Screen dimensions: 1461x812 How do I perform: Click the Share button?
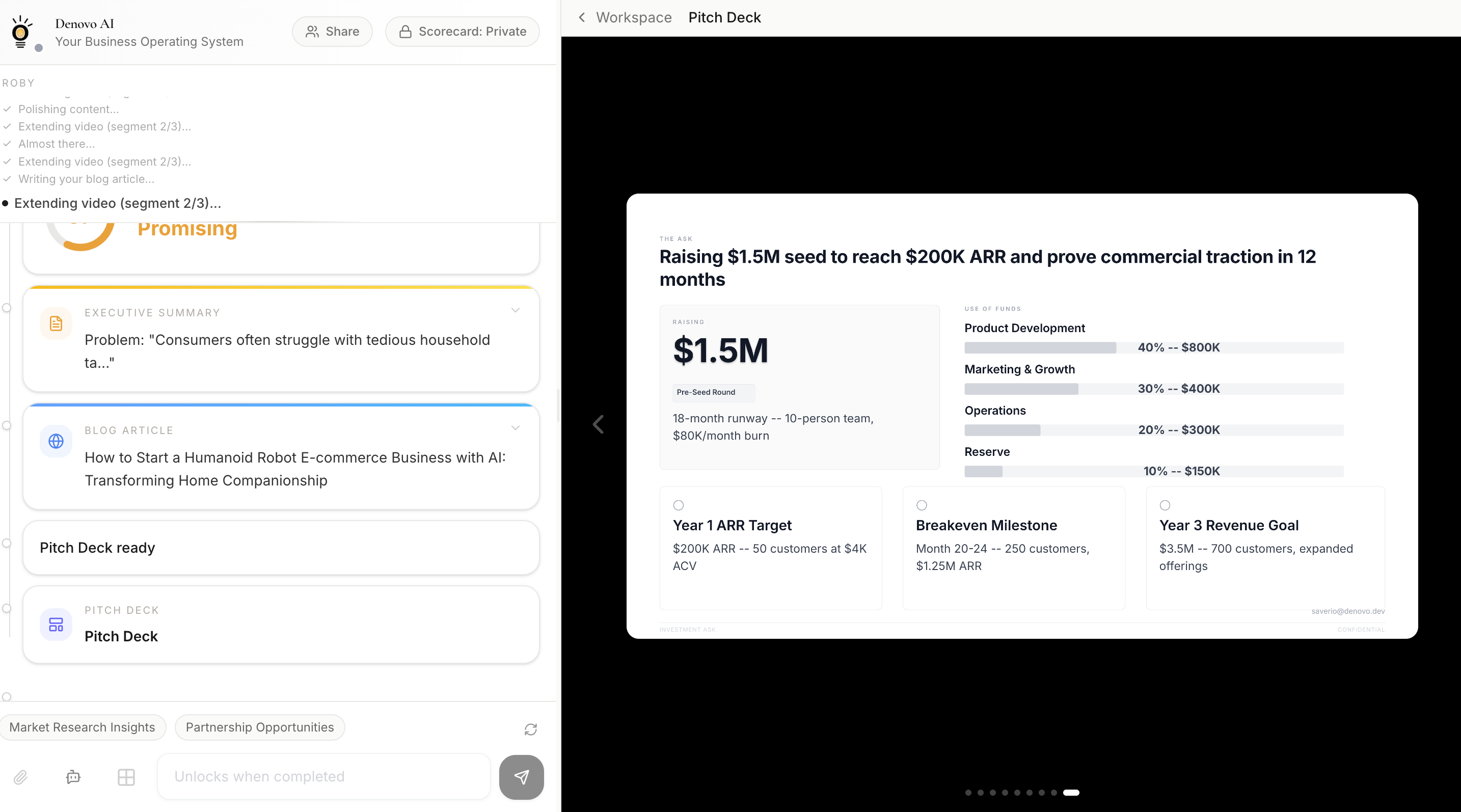332,31
